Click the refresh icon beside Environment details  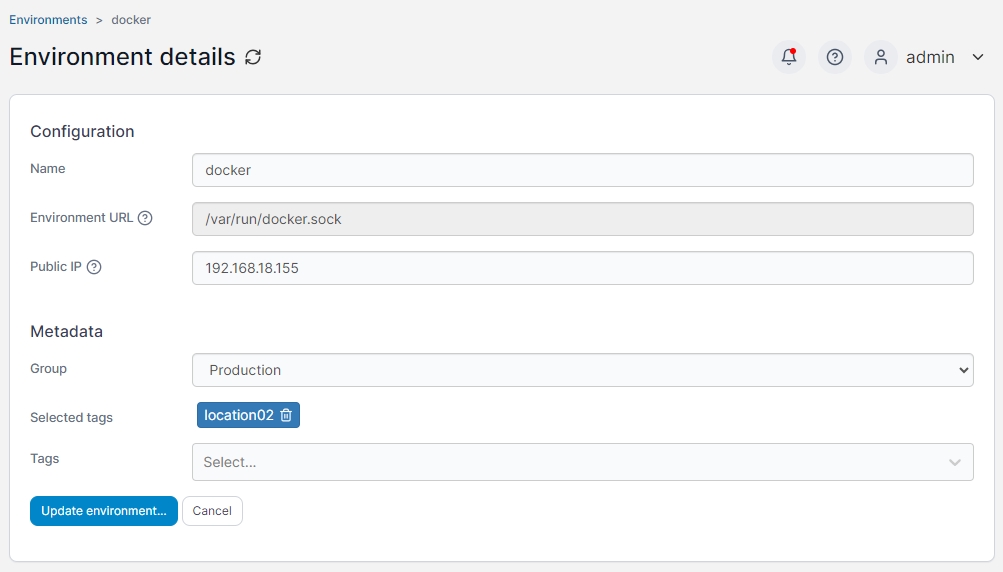(253, 57)
